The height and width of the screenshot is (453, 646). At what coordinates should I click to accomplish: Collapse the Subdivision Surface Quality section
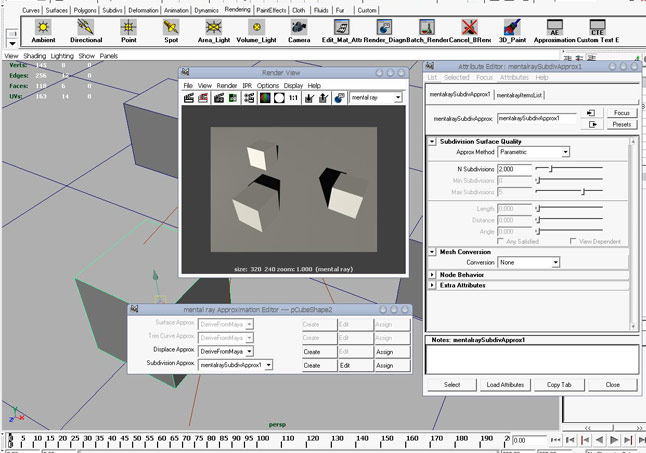pos(432,141)
